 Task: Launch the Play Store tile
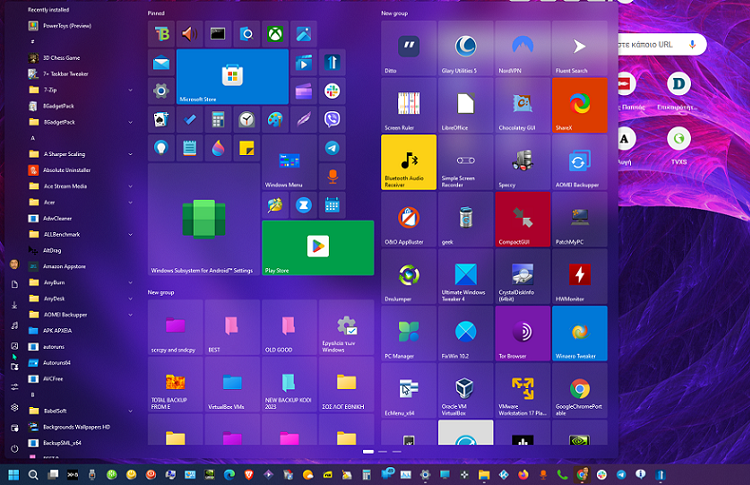coord(318,248)
